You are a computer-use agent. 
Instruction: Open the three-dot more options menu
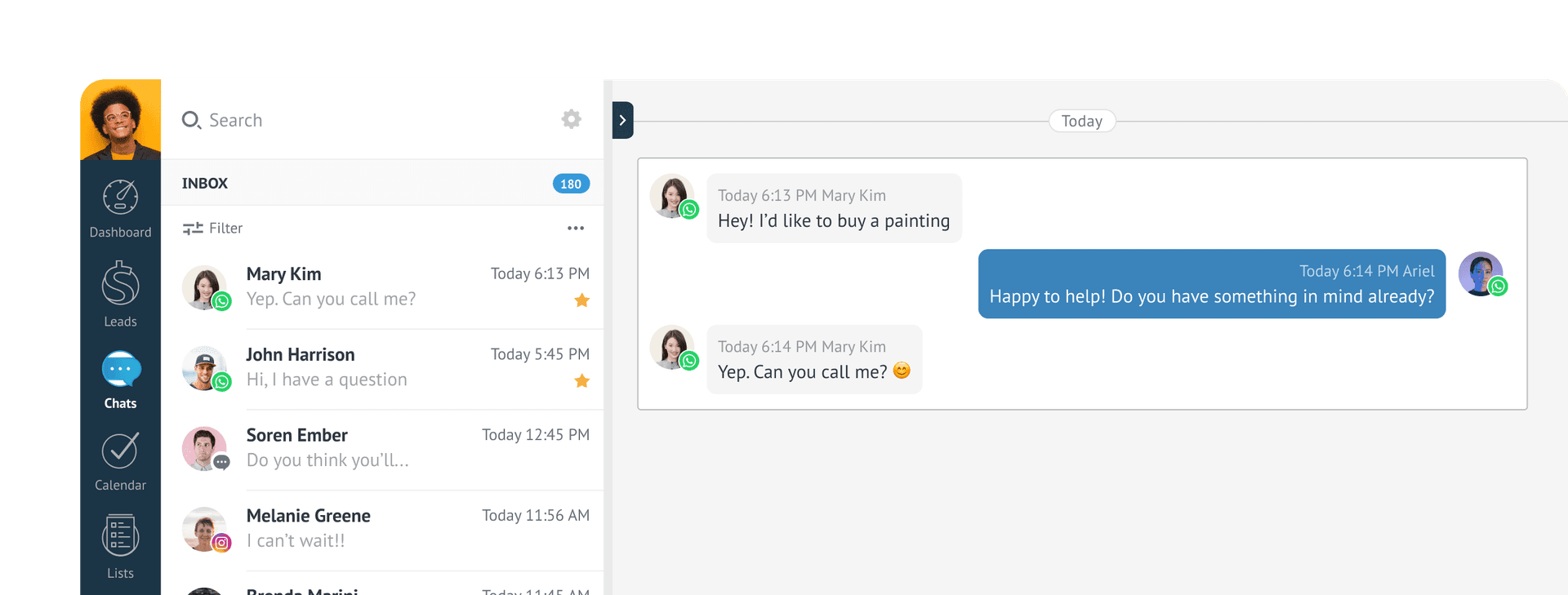(576, 229)
